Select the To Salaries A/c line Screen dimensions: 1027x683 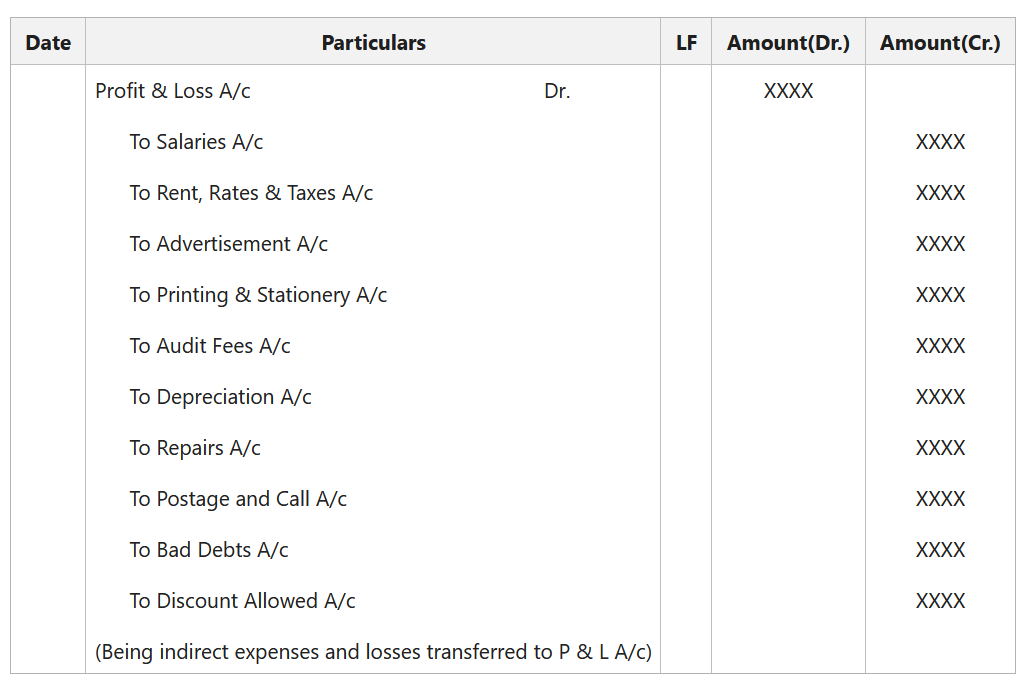coord(196,142)
